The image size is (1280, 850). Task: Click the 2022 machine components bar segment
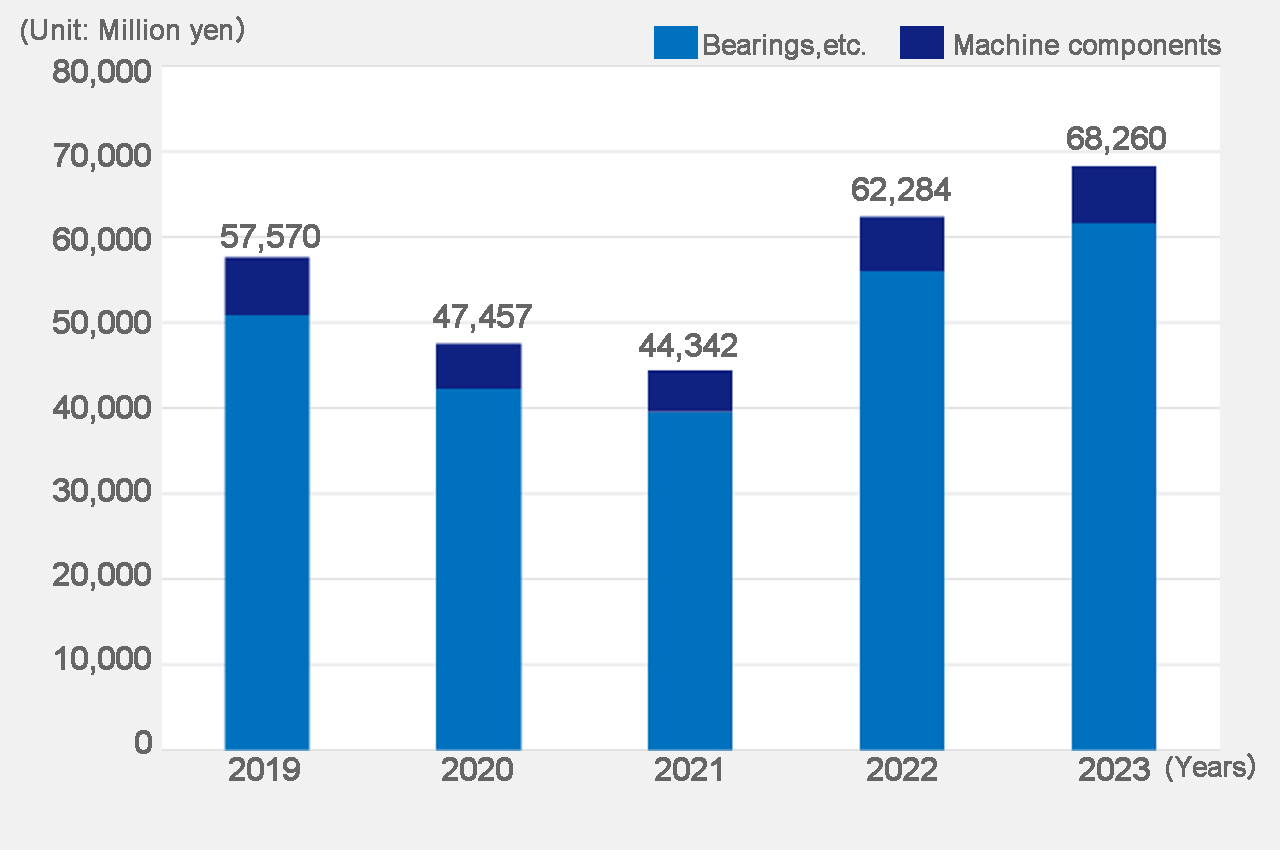902,244
